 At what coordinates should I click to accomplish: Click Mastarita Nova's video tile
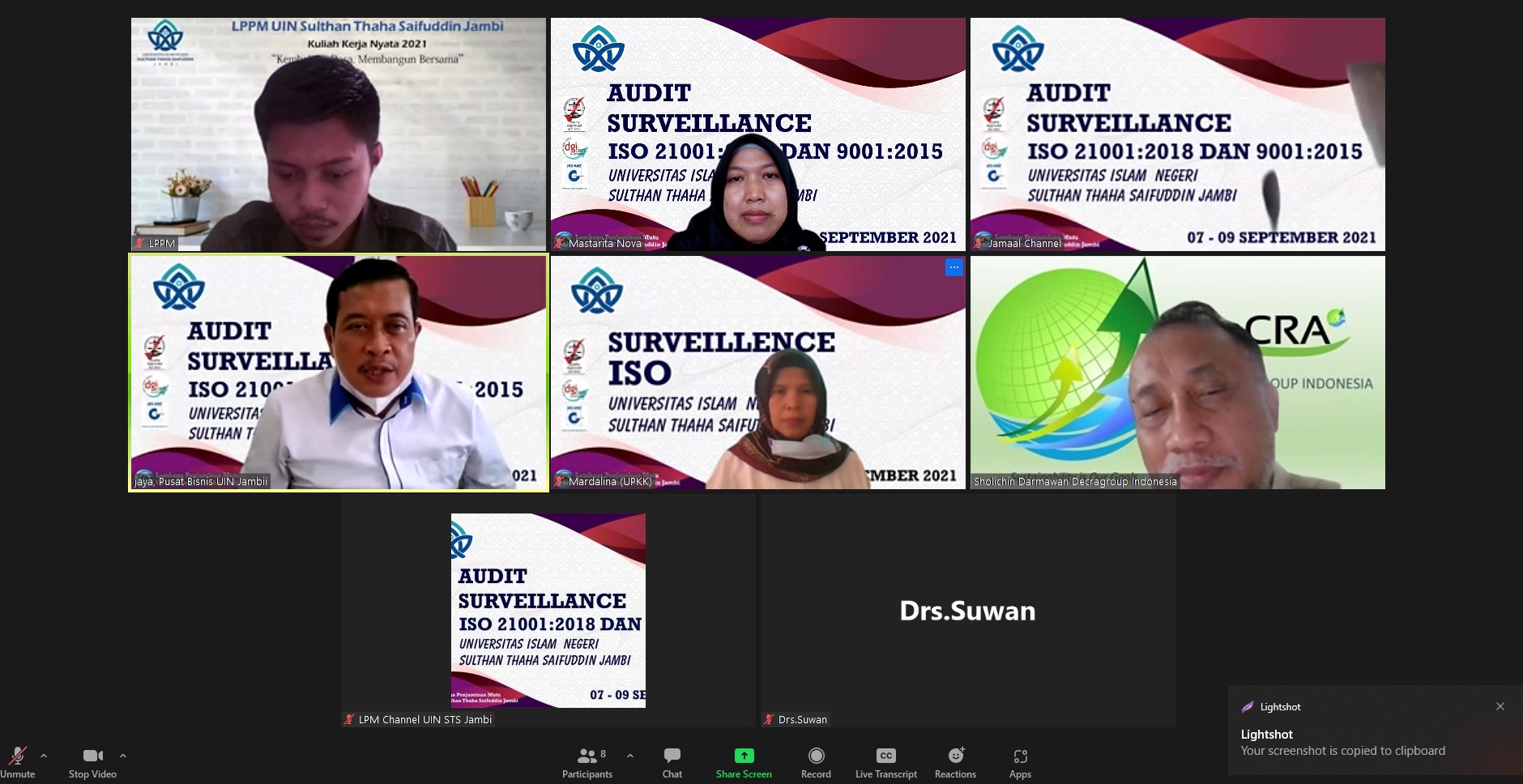click(758, 134)
